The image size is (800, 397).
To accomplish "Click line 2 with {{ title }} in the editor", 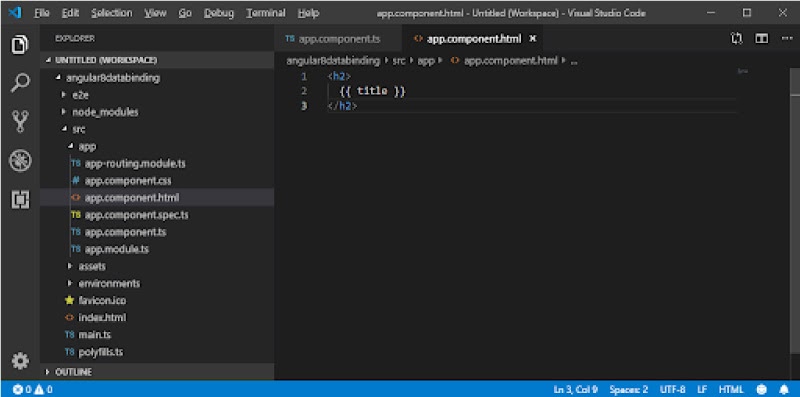I will 372,91.
